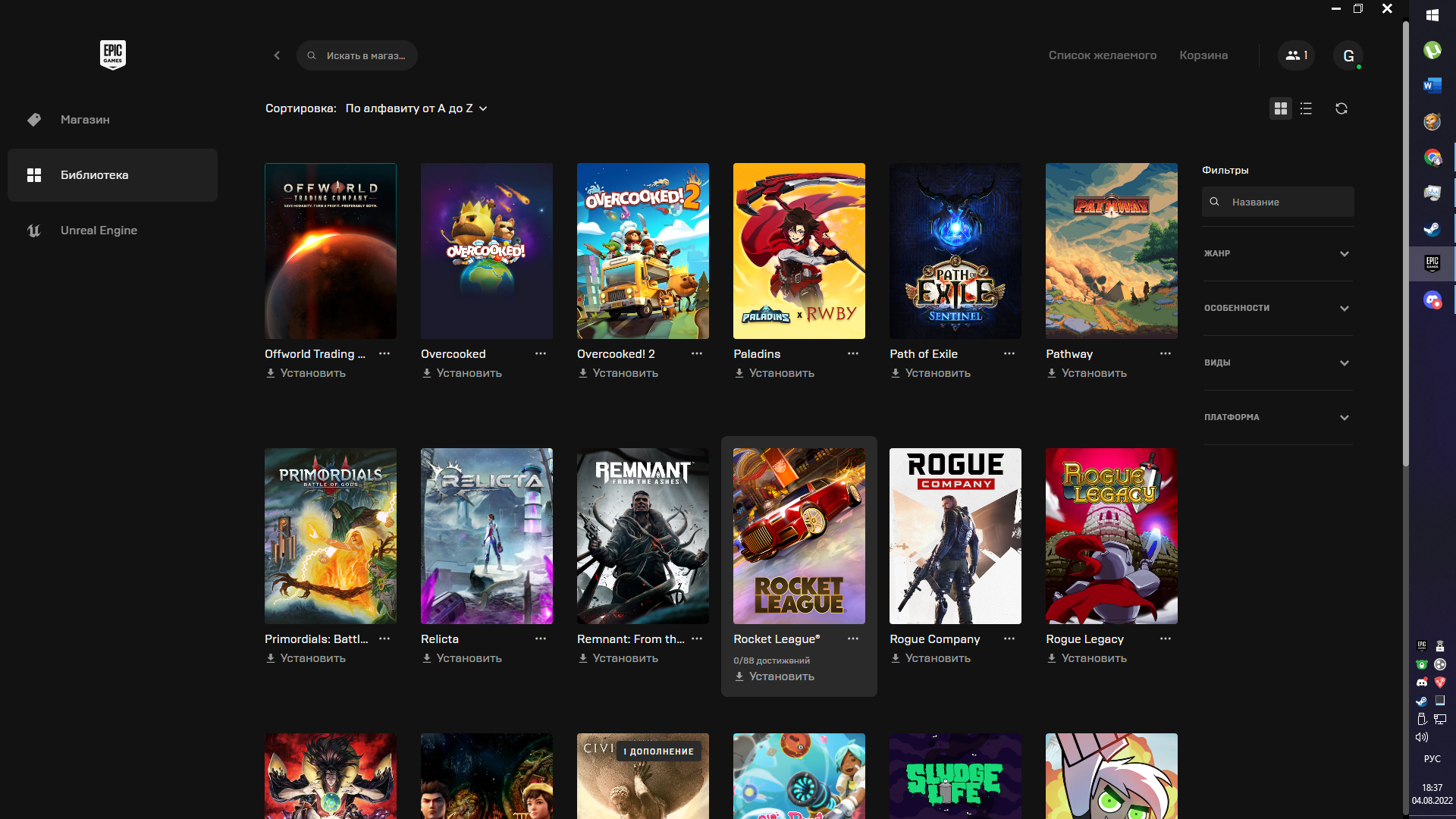This screenshot has width=1456, height=819.
Task: Open options menu for Pathway
Action: coord(1166,354)
